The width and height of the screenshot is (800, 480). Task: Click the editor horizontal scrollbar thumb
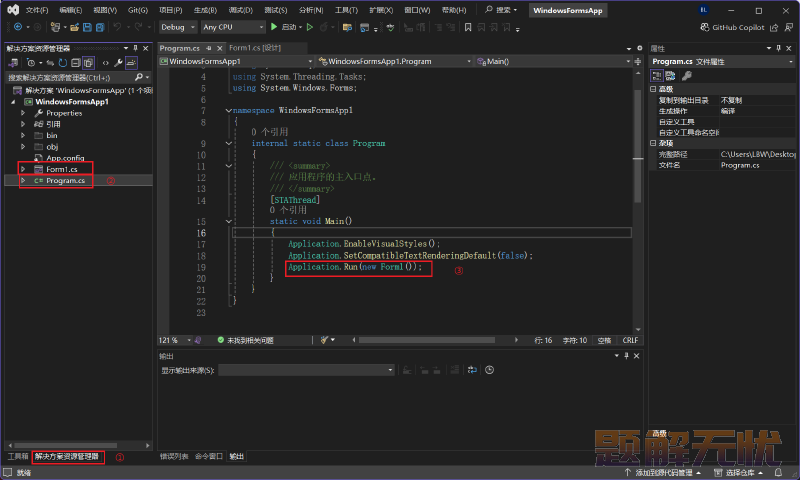pyautogui.click(x=427, y=340)
